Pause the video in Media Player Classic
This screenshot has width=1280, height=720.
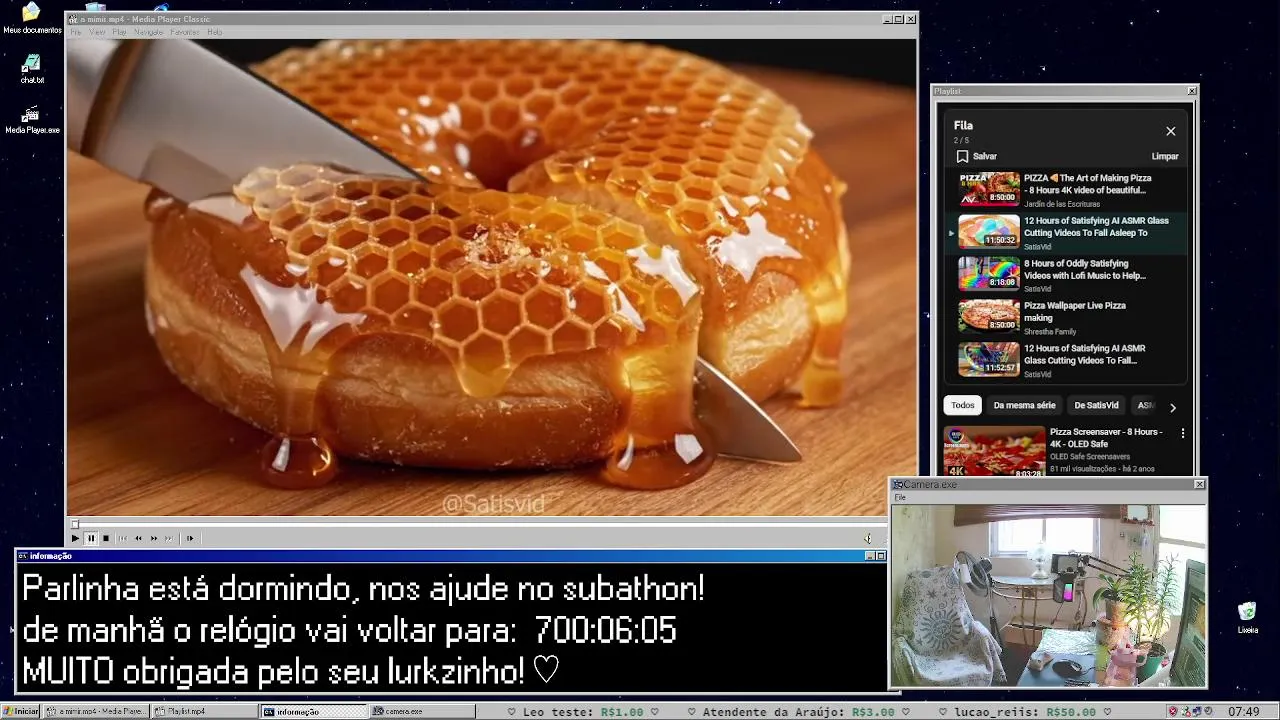pyautogui.click(x=91, y=538)
